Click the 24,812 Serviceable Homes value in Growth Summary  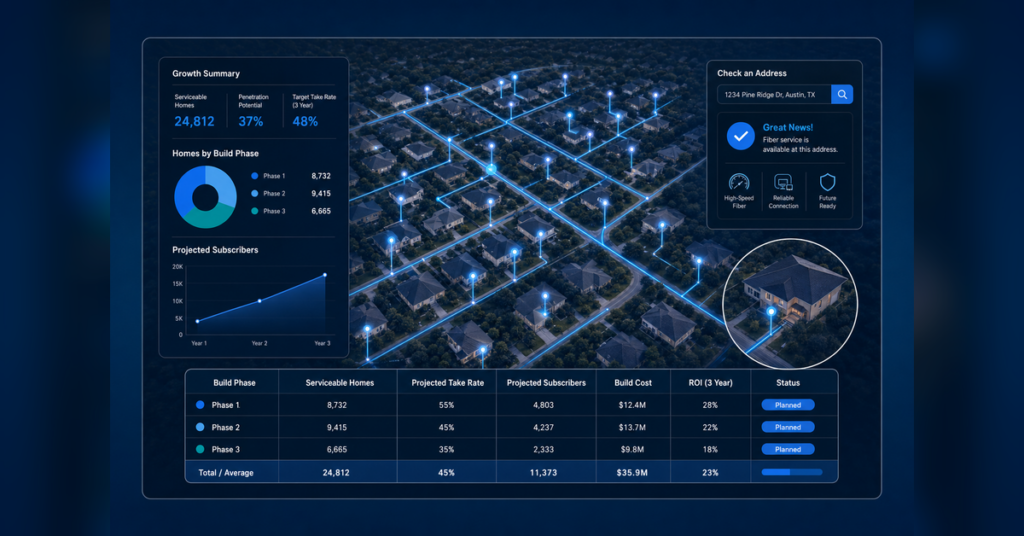point(194,121)
